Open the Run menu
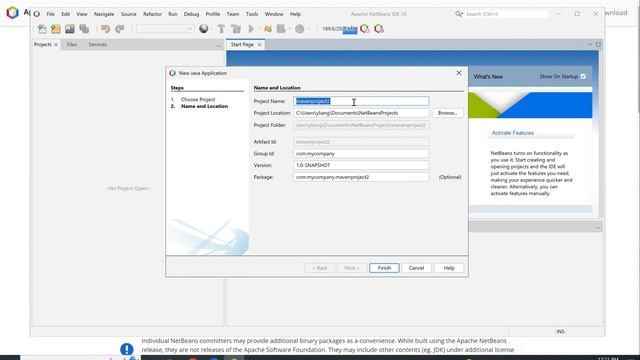640x360 pixels. coord(173,14)
